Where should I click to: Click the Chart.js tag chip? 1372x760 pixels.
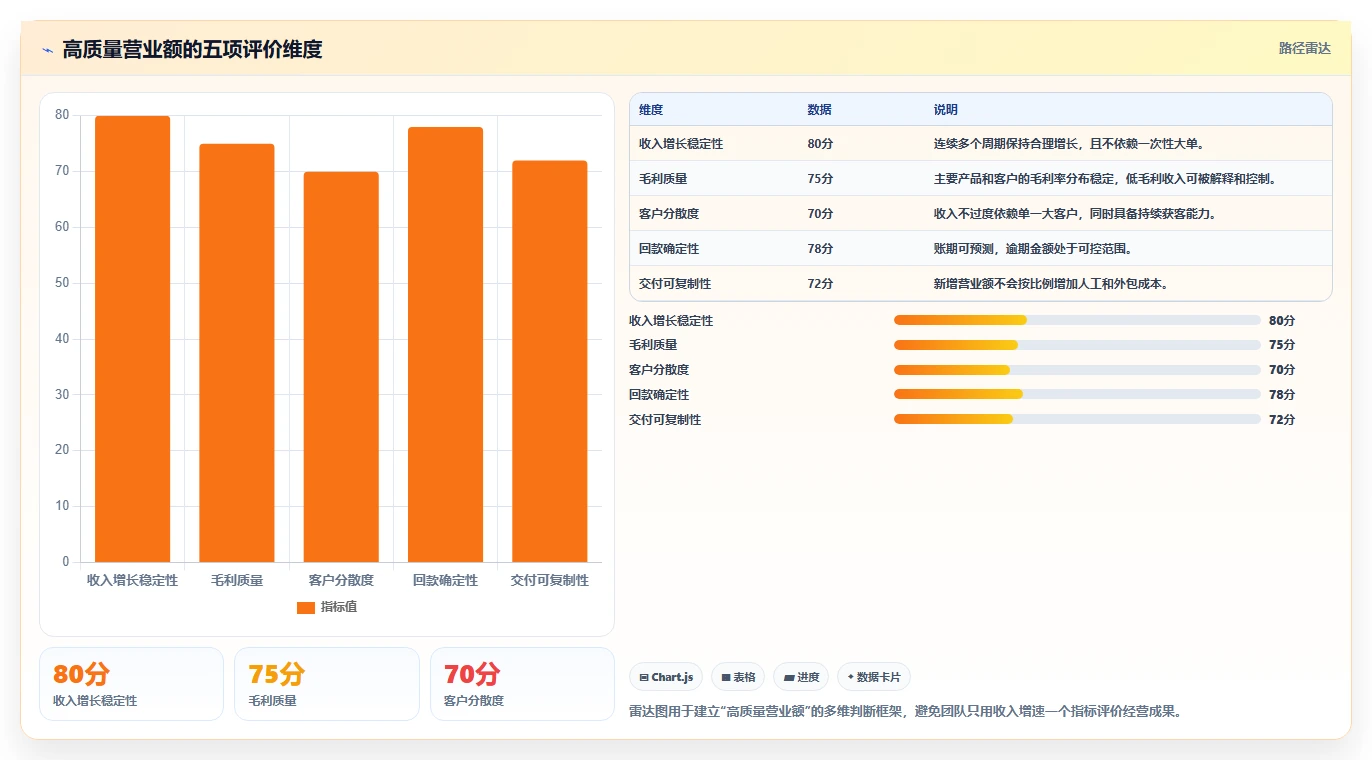click(x=666, y=677)
